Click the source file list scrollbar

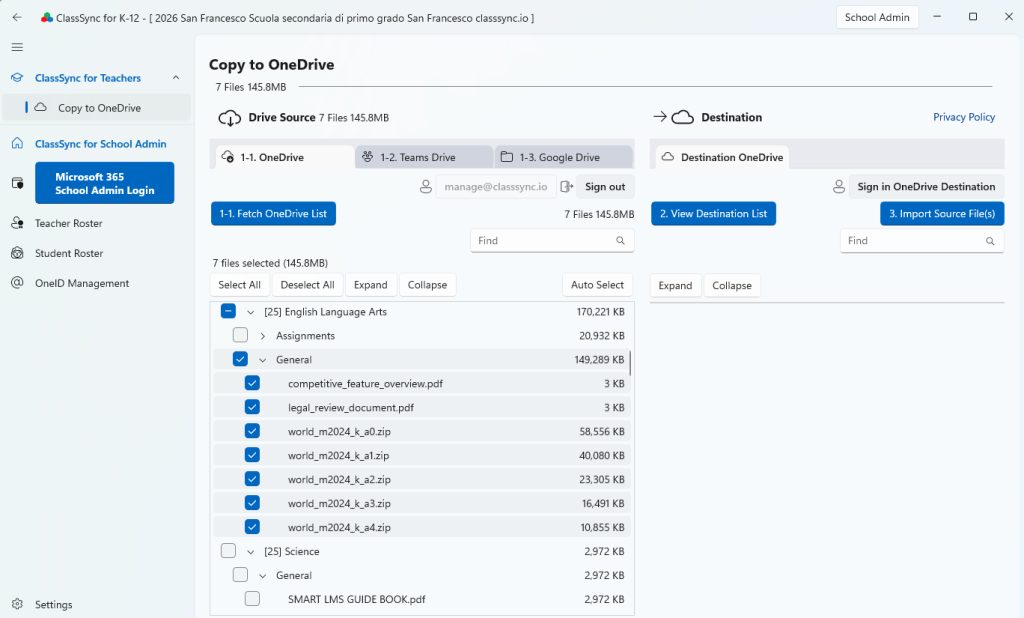click(630, 363)
